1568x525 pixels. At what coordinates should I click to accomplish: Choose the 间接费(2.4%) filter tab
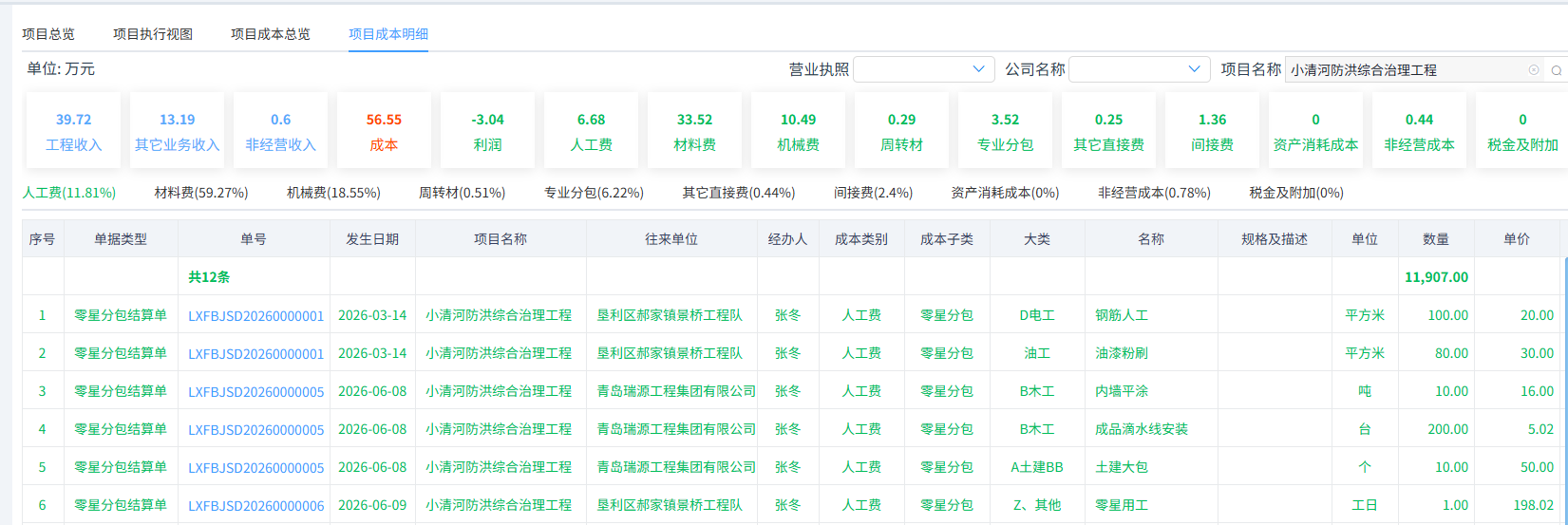pos(873,193)
